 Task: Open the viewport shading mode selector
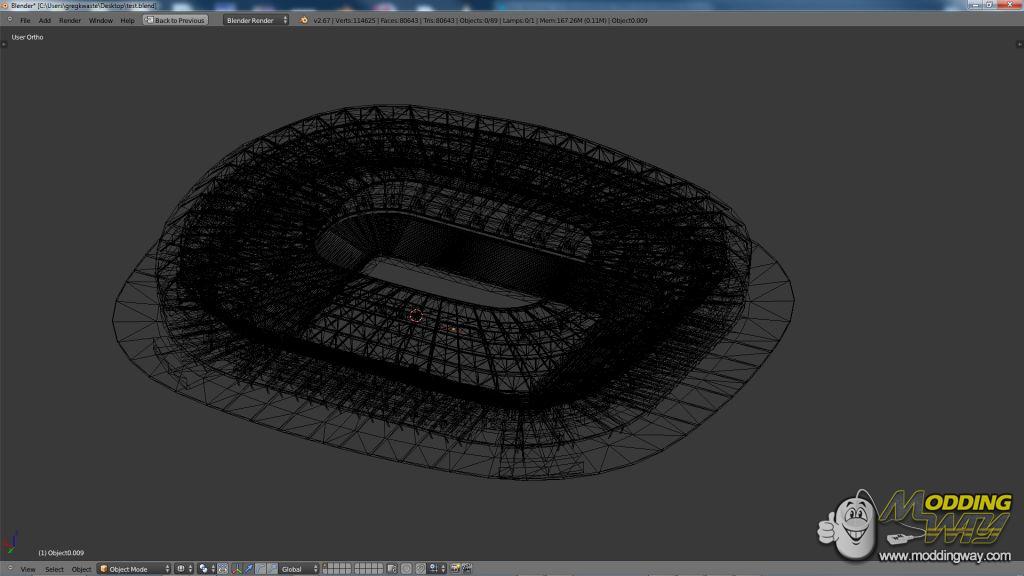pyautogui.click(x=183, y=569)
